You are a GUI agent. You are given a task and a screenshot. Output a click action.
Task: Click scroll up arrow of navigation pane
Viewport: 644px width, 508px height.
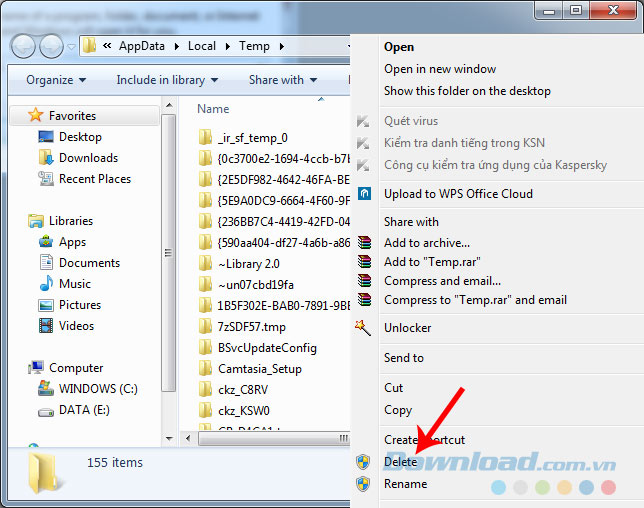coord(169,106)
